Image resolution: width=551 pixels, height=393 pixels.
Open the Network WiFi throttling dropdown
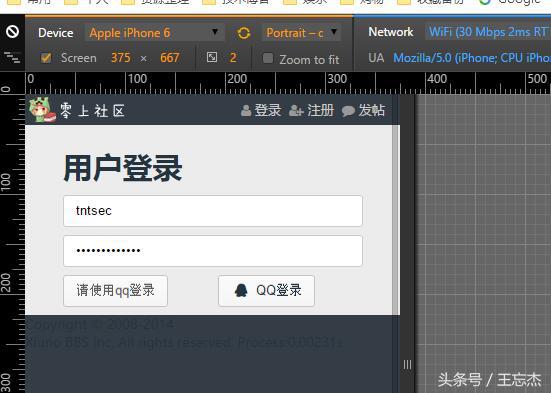tap(488, 32)
